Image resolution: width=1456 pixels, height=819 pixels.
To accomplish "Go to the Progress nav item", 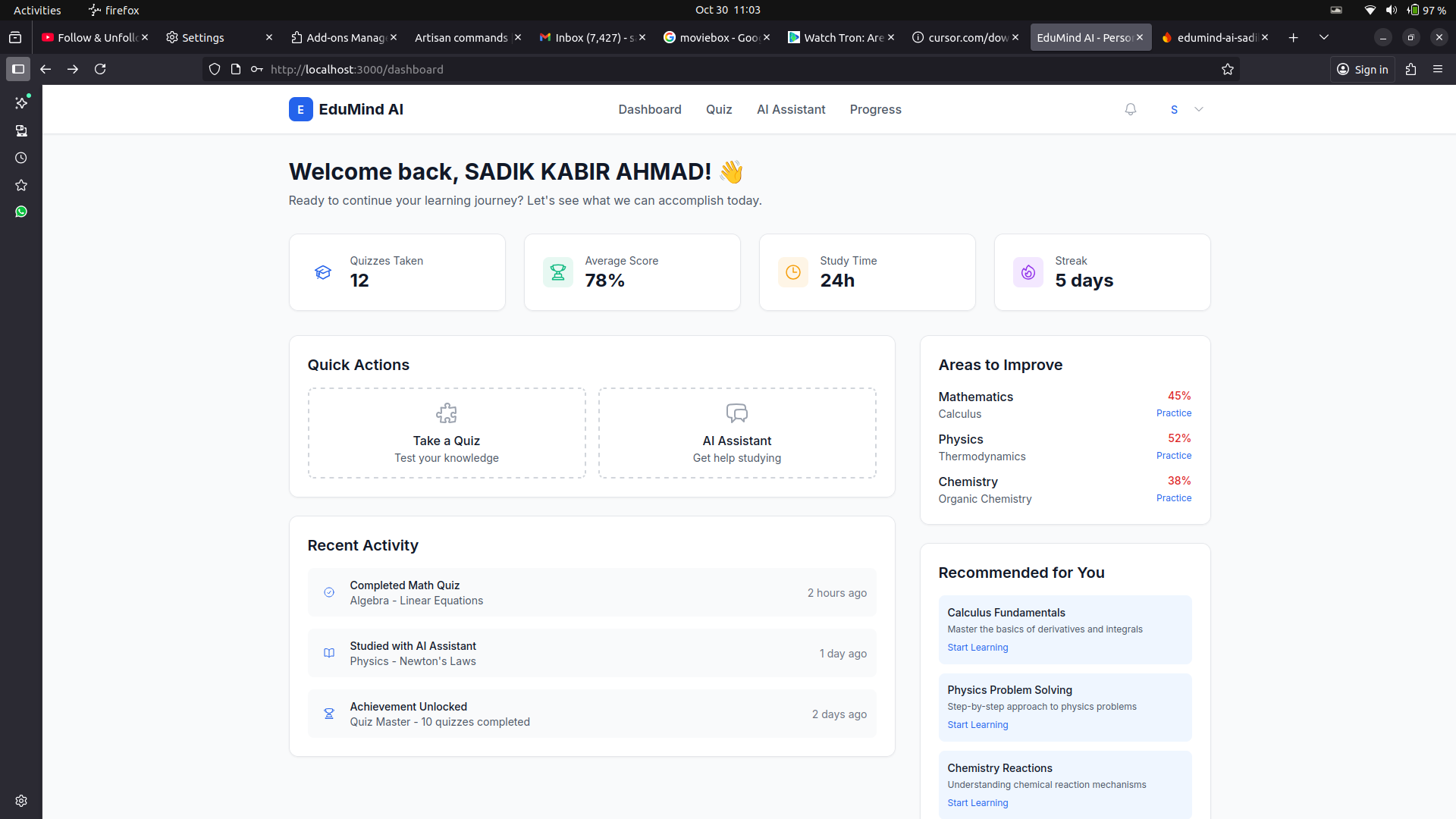I will point(875,109).
